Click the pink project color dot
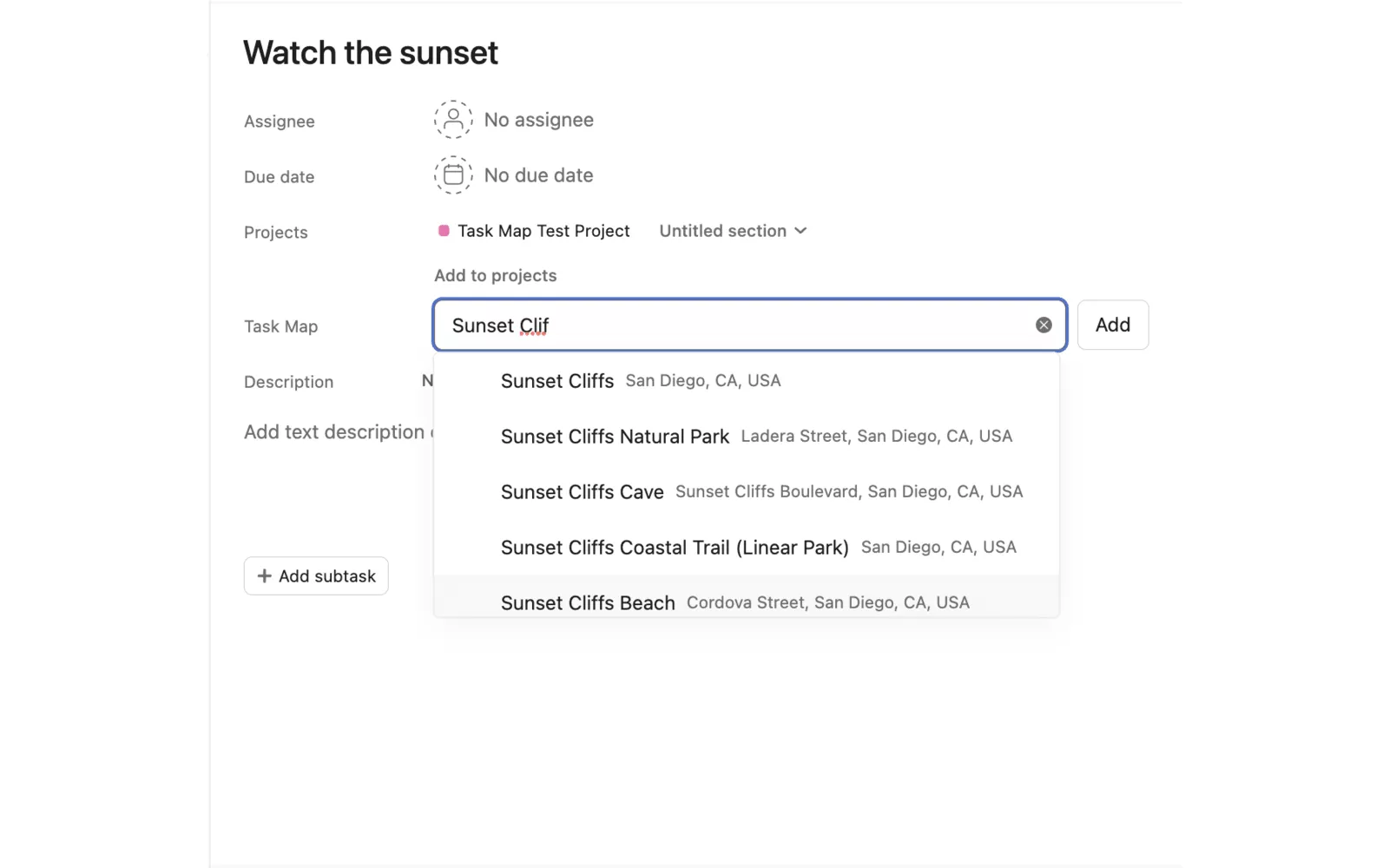Image resolution: width=1389 pixels, height=868 pixels. pyautogui.click(x=444, y=231)
